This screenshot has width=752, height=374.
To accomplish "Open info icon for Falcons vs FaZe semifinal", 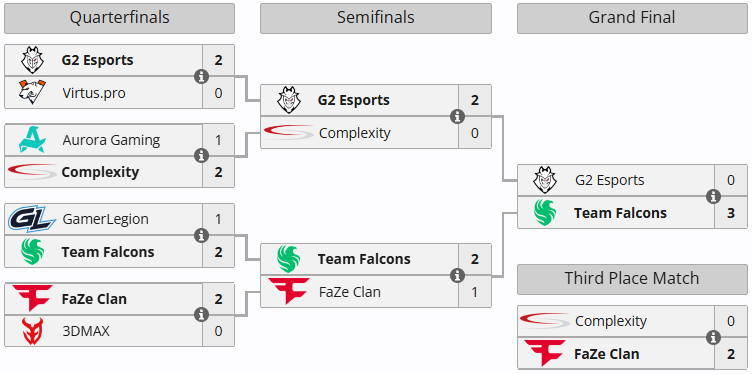I will pos(458,275).
